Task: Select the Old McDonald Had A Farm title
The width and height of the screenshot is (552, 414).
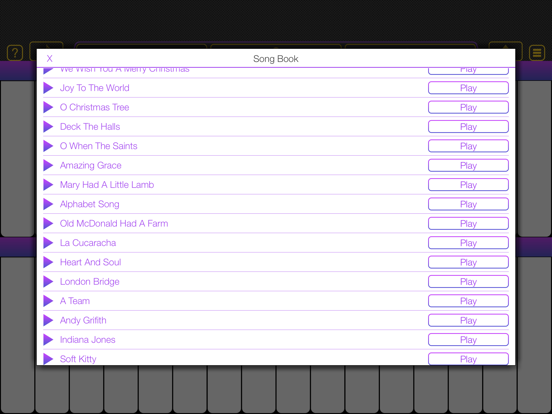Action: (x=114, y=224)
